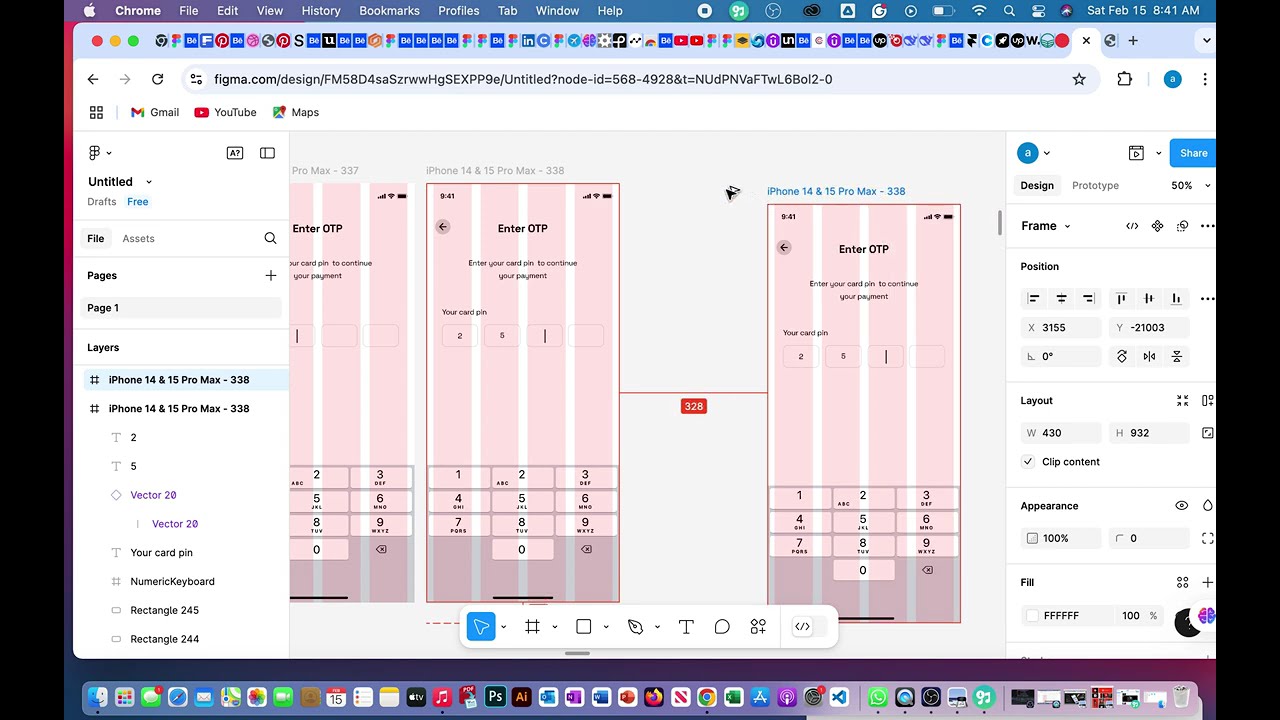Select the Frame tool in bottom toolbar

tap(532, 627)
